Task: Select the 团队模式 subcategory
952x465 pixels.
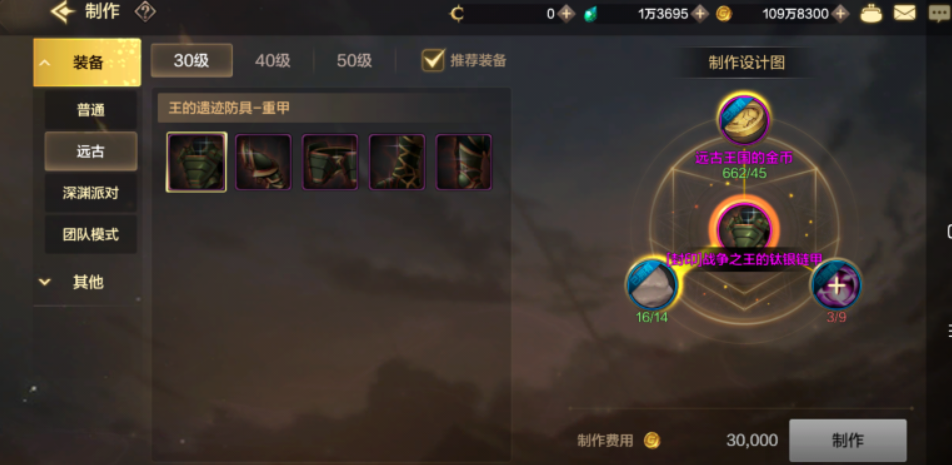Action: click(x=90, y=234)
